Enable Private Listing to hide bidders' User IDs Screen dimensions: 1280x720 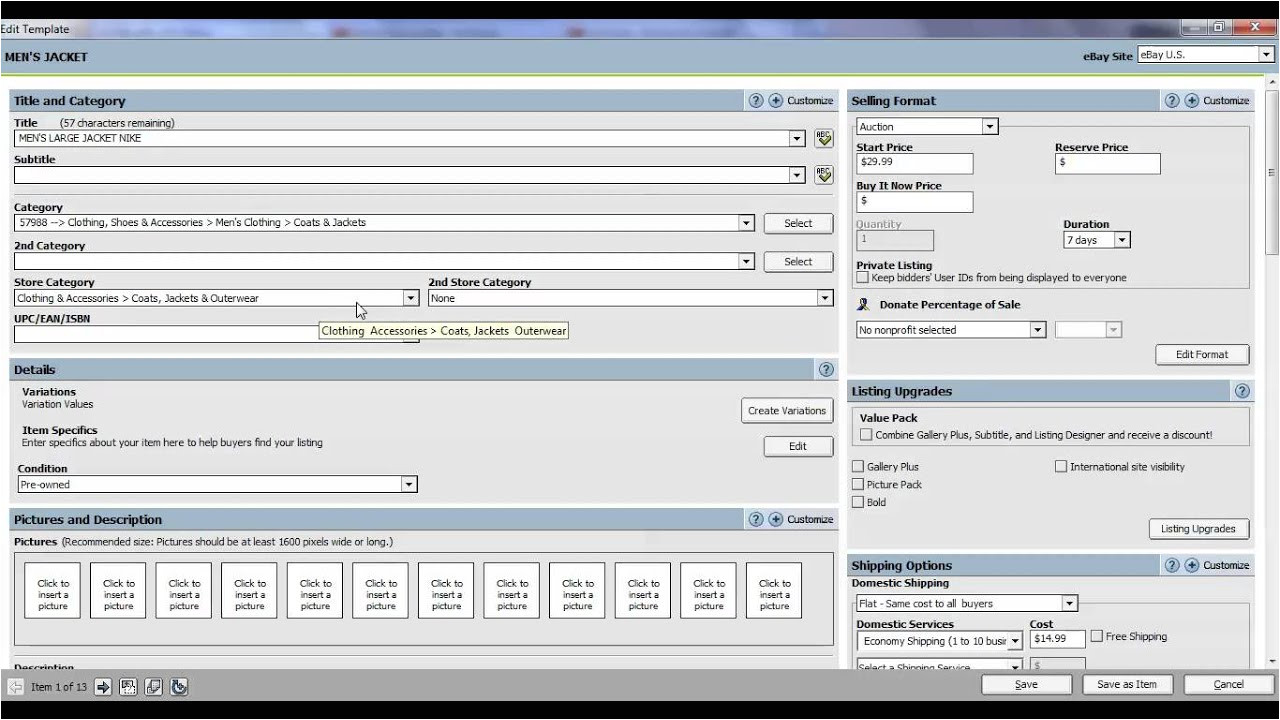(862, 278)
